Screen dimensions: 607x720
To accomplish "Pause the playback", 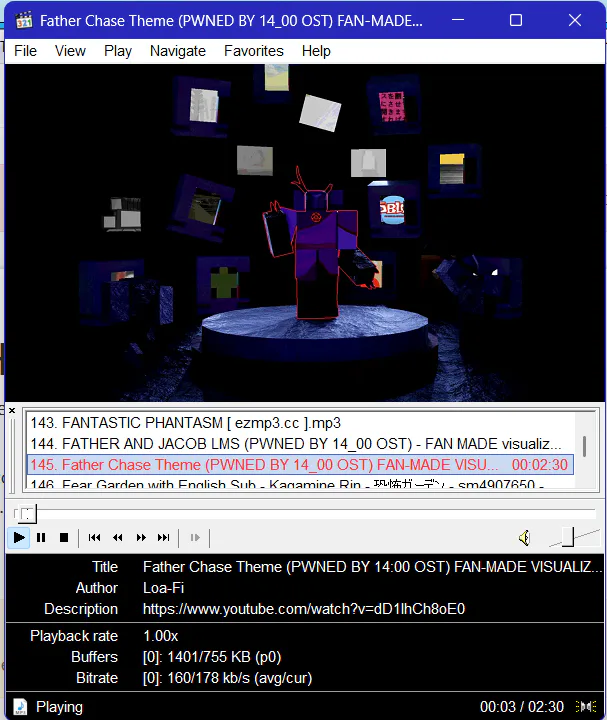I will click(x=41, y=537).
